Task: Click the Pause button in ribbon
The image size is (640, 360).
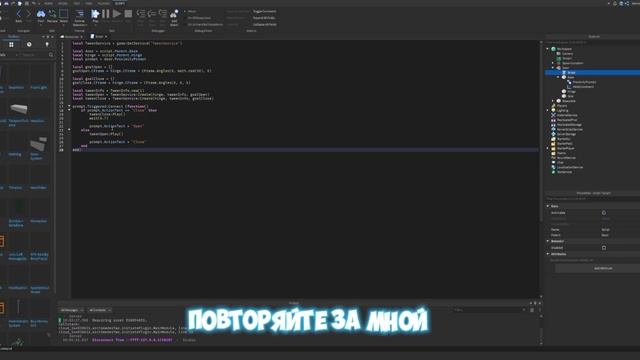Action: click(106, 14)
